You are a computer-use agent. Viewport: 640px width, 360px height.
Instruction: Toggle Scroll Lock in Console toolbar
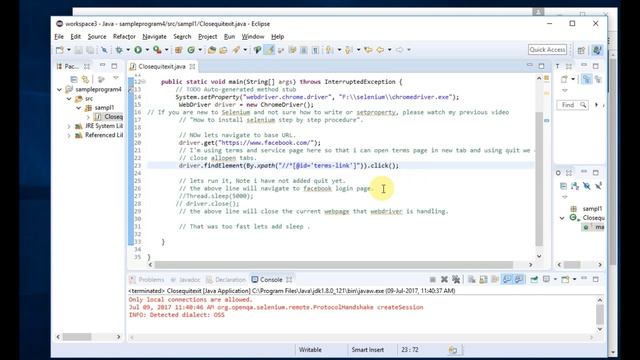[x=483, y=280]
